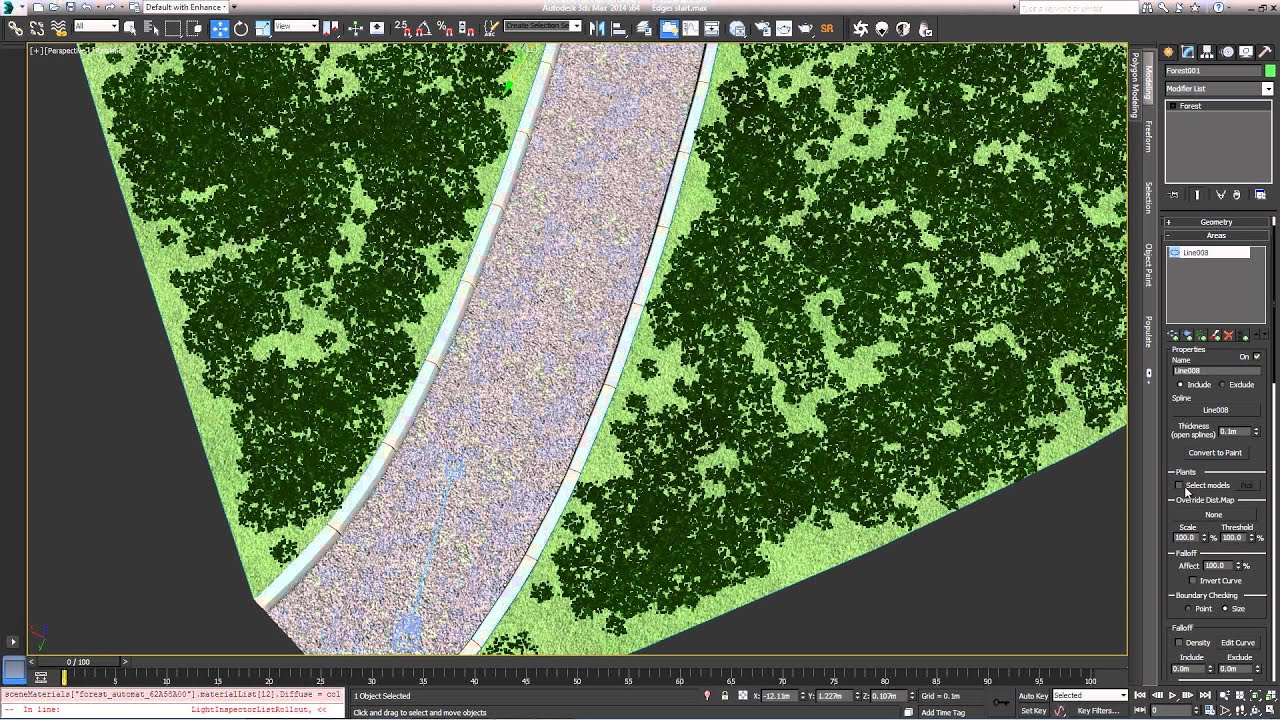Choose Size for Boundary Checking

pyautogui.click(x=1225, y=609)
